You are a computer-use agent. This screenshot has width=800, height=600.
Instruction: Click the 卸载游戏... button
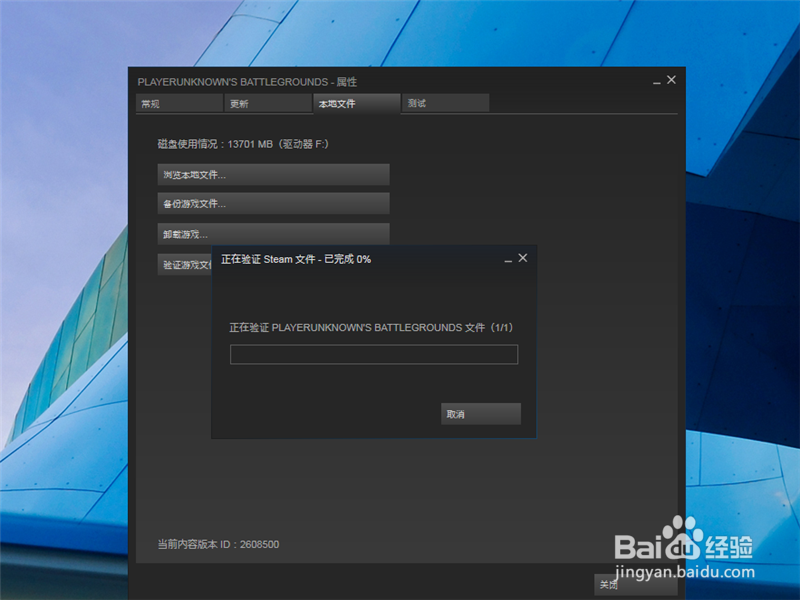click(273, 234)
